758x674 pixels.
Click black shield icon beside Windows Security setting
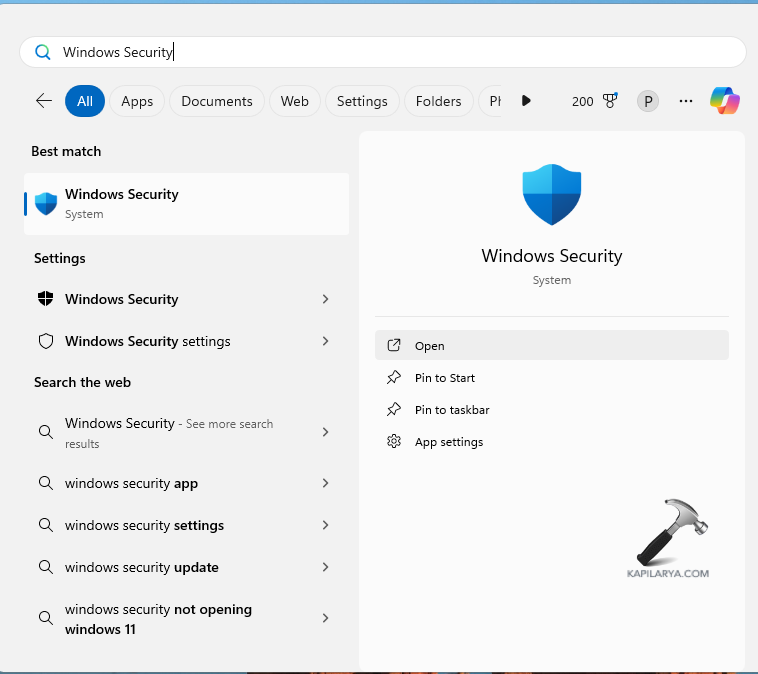click(x=45, y=299)
